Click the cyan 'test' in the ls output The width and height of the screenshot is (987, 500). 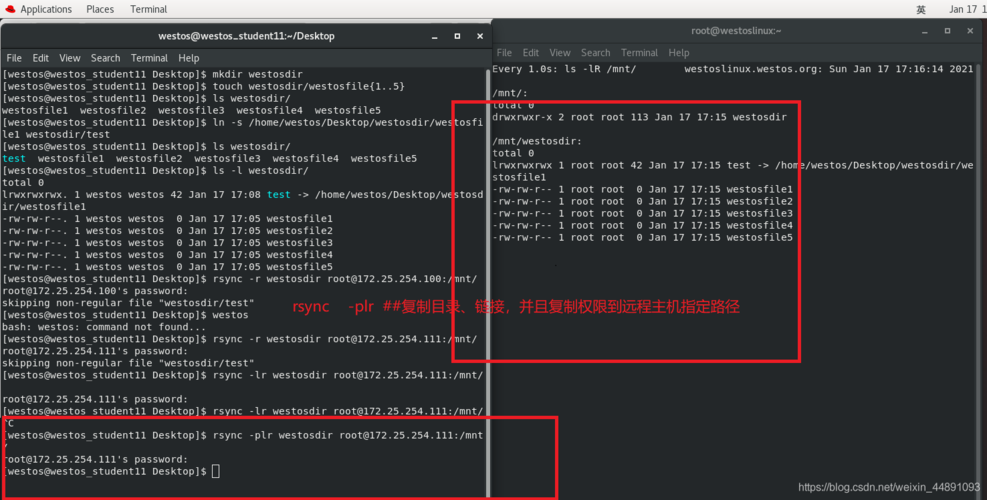tap(14, 159)
